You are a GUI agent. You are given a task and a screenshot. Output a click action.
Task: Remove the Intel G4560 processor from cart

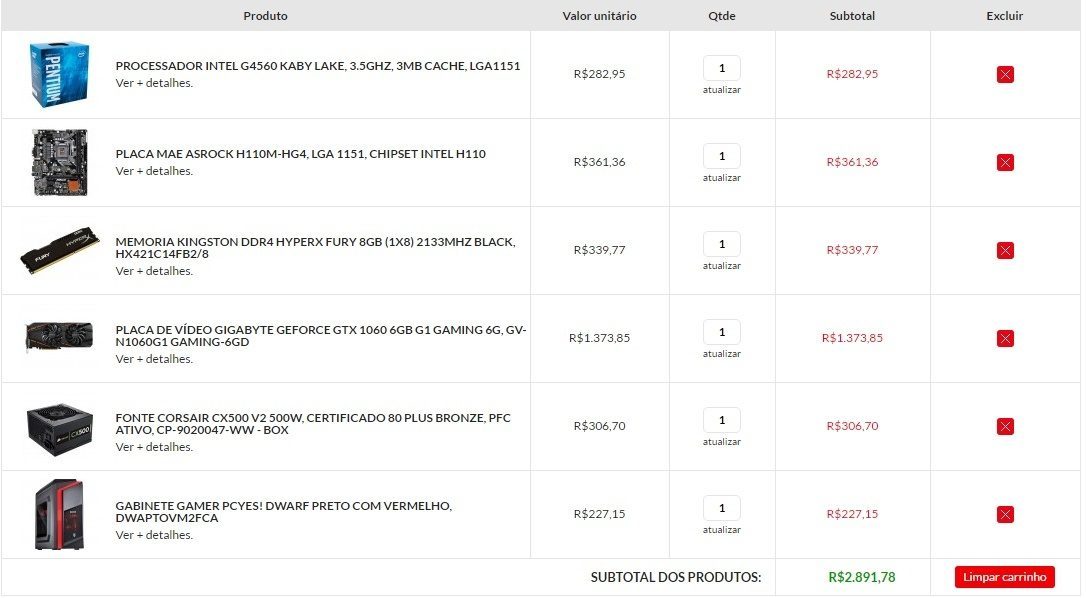pos(1005,74)
